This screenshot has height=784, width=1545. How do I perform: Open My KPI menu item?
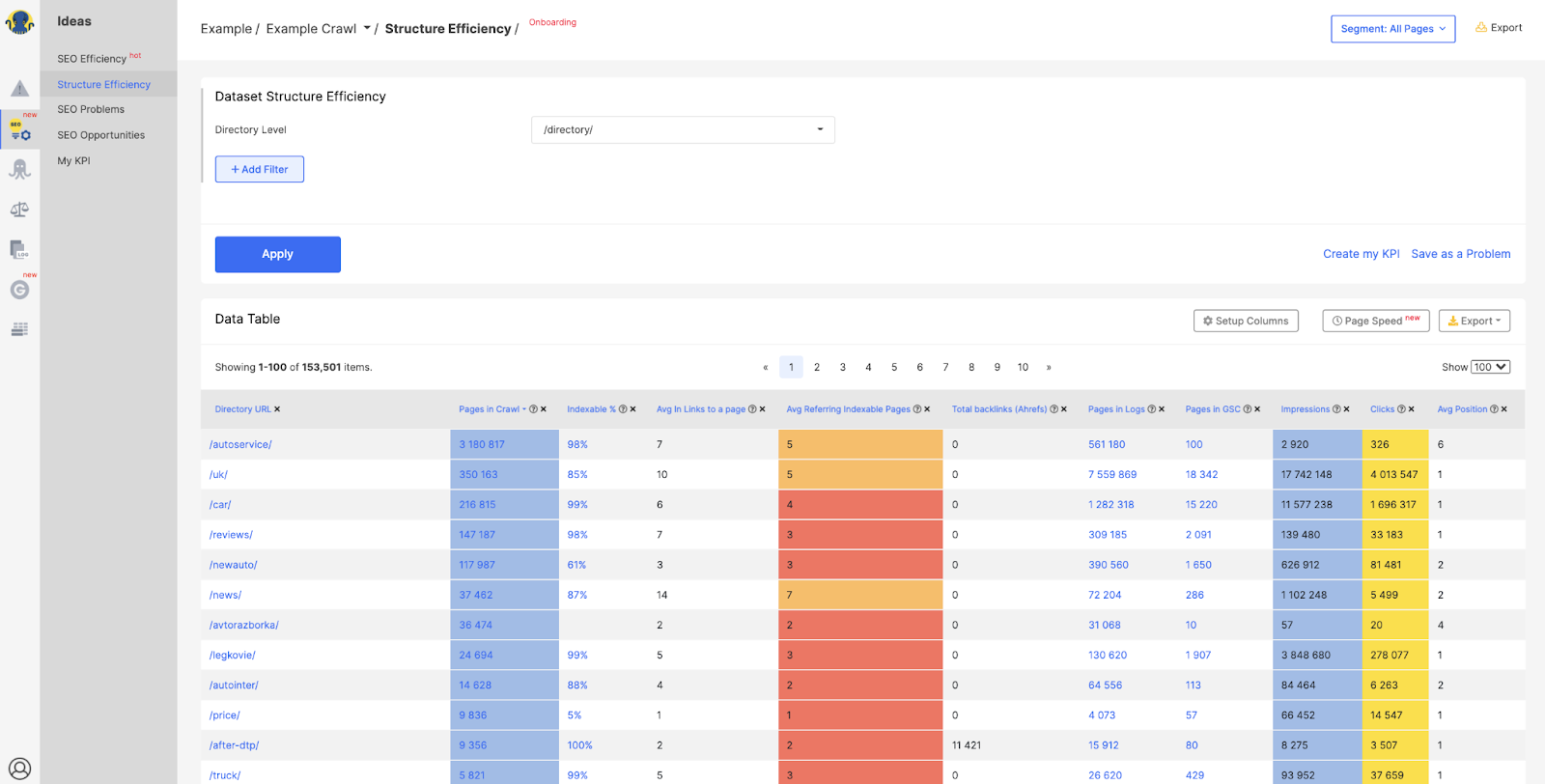pos(73,161)
